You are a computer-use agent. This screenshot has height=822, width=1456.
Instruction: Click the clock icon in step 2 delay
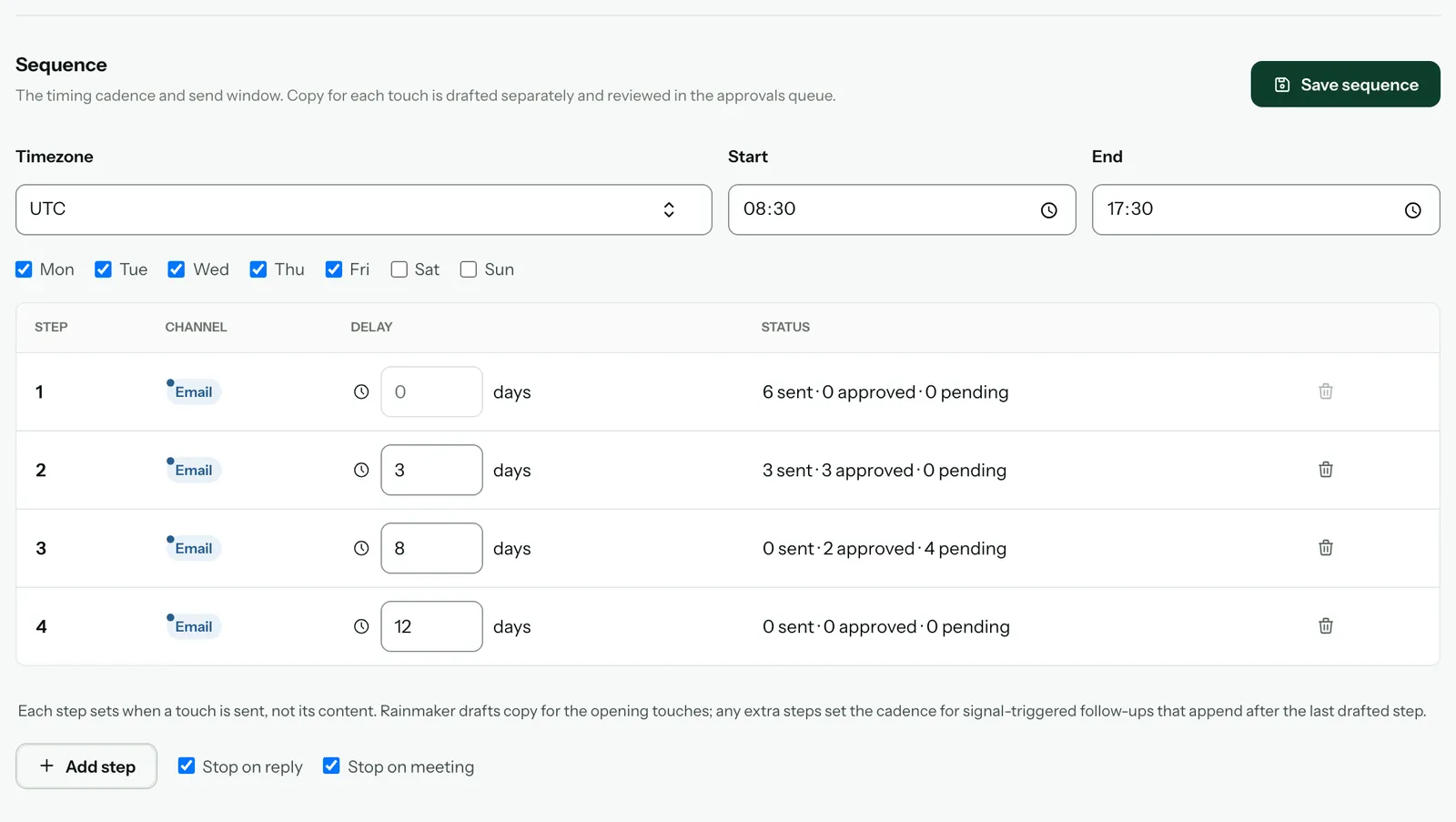click(361, 470)
